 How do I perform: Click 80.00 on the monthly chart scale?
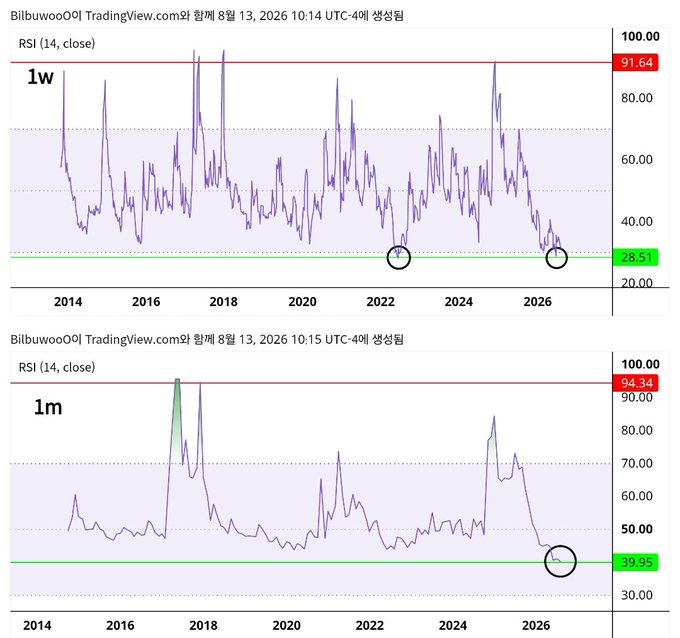click(x=637, y=430)
